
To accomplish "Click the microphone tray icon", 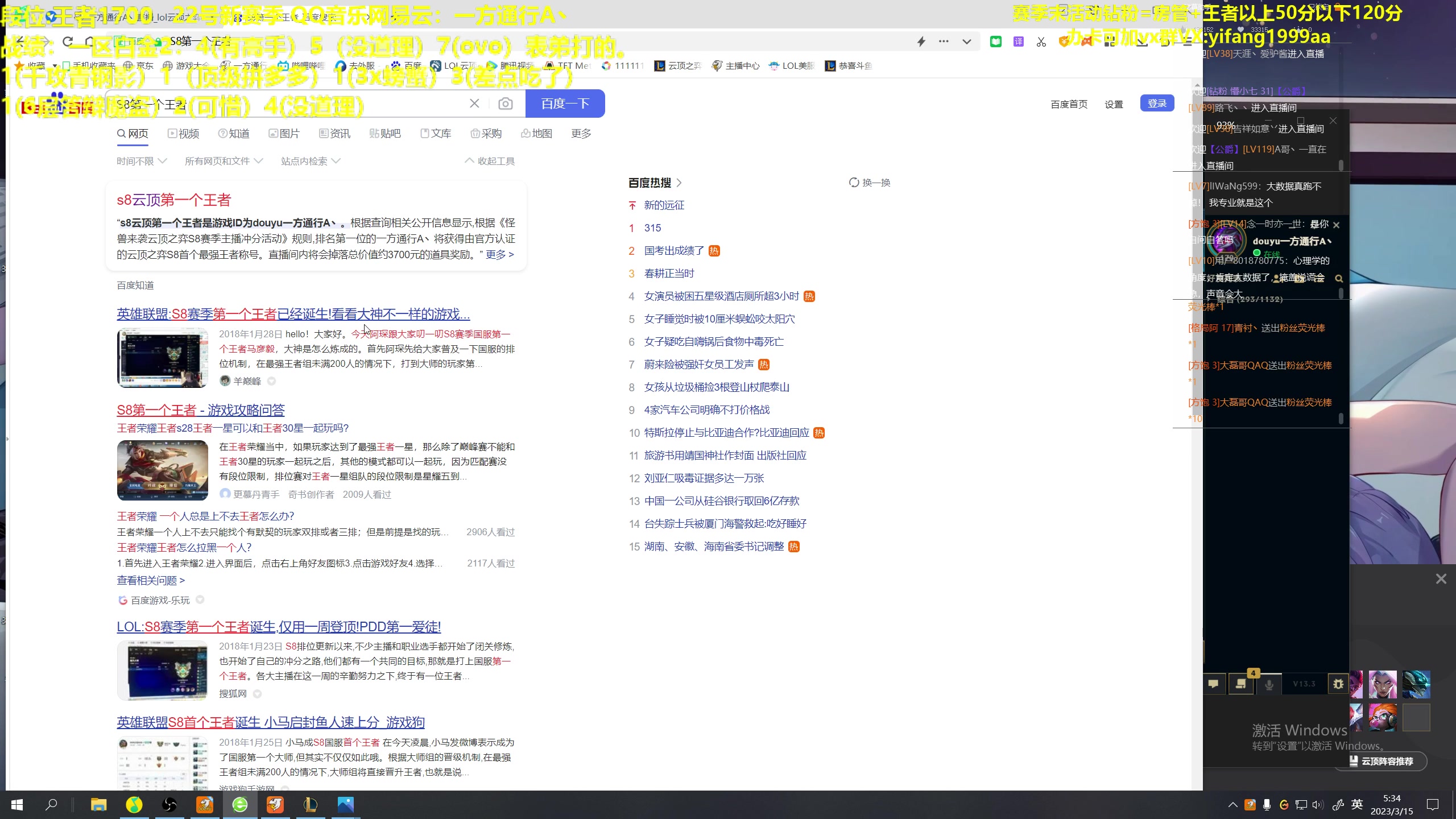I will [x=1267, y=805].
